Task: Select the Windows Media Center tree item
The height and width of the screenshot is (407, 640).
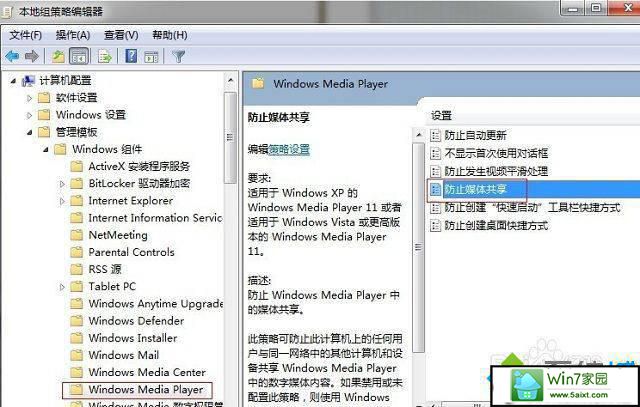Action: coord(147,372)
